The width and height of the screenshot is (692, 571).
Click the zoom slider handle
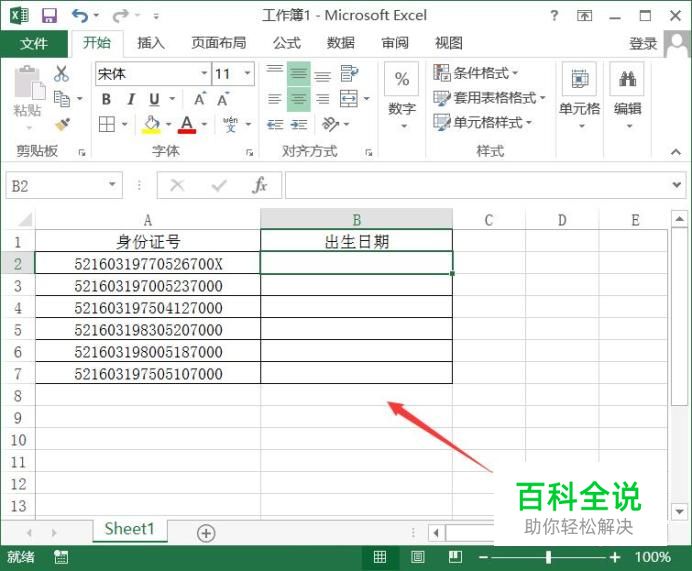pyautogui.click(x=548, y=557)
